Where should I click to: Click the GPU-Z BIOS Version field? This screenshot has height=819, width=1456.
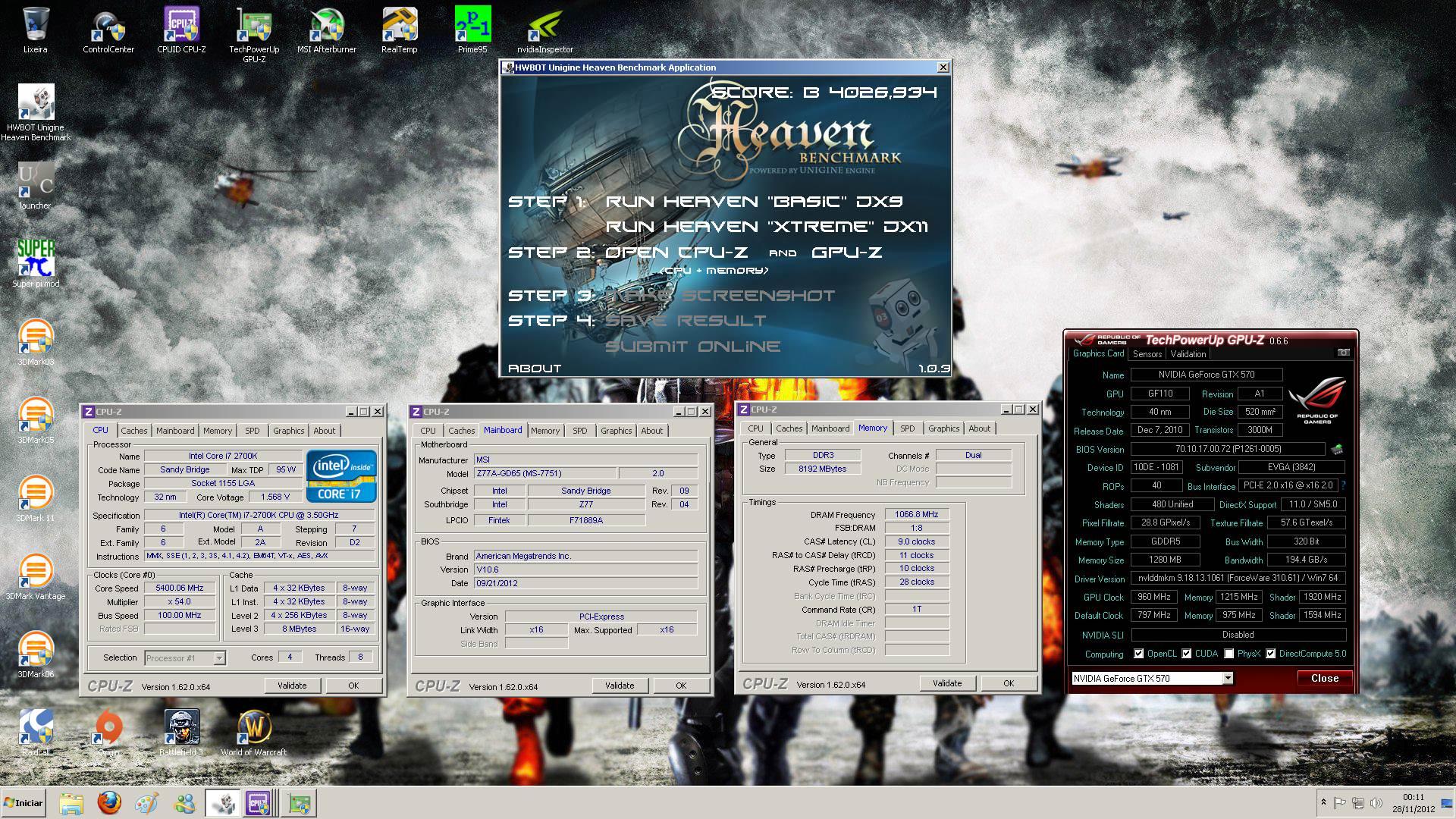[1228, 449]
